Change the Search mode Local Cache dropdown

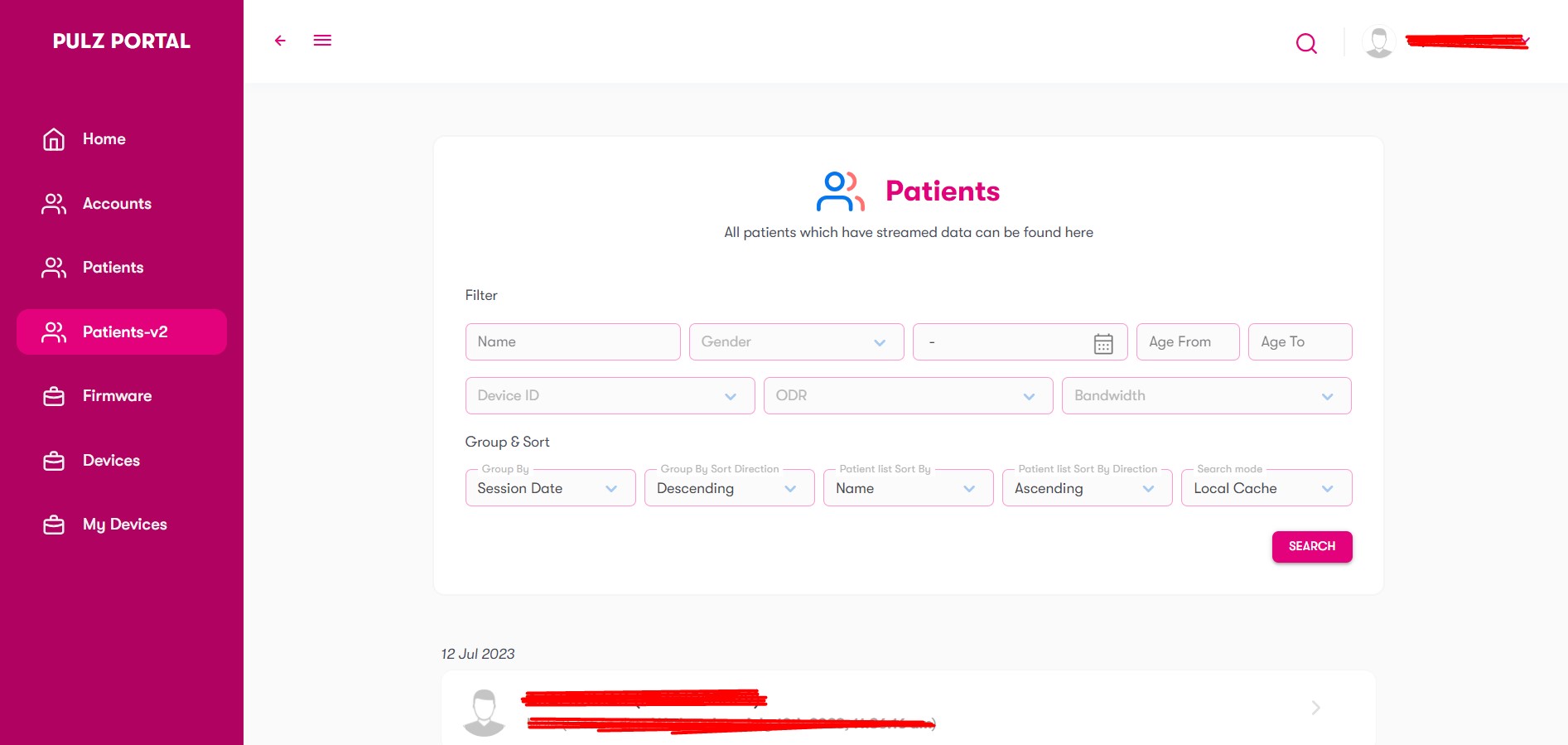[1266, 489]
